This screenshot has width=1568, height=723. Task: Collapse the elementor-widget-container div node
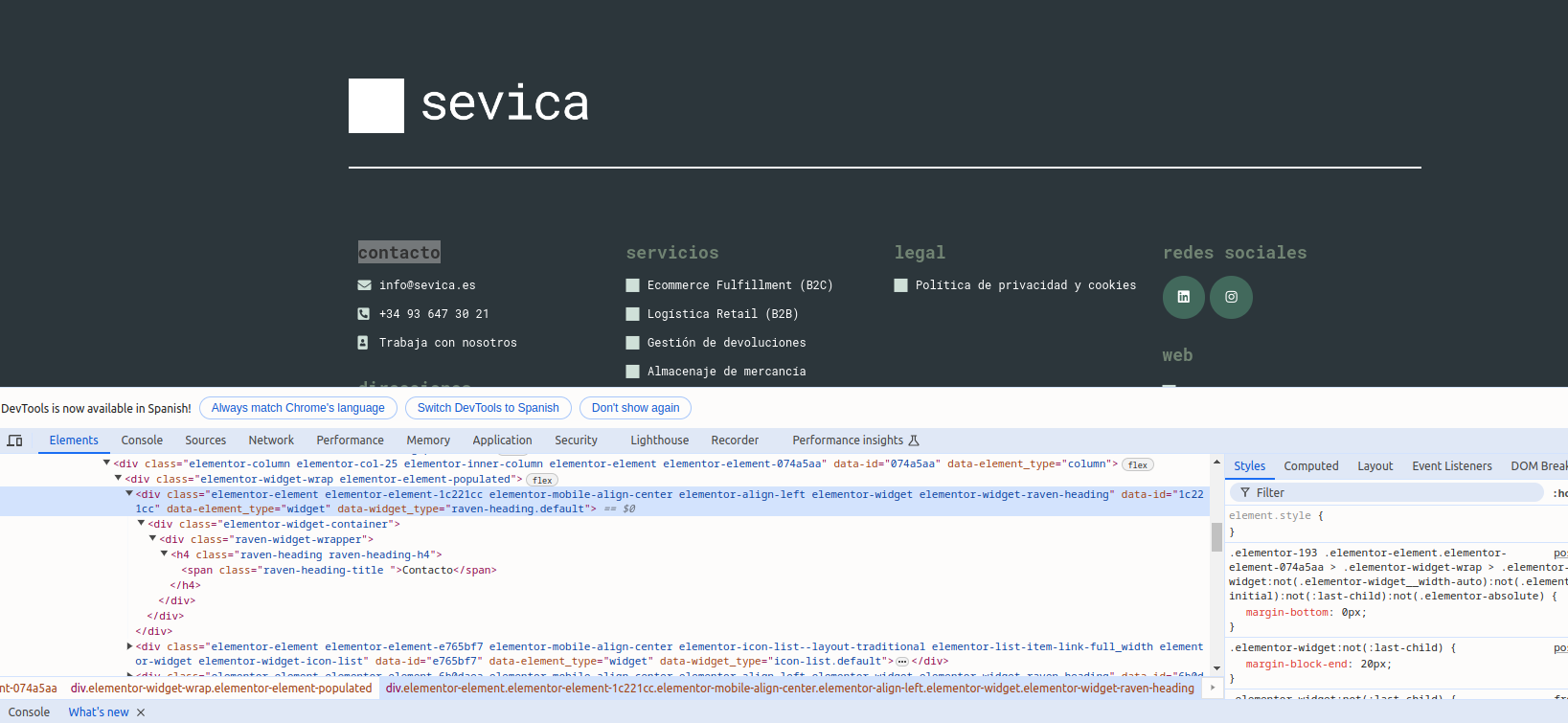[141, 524]
